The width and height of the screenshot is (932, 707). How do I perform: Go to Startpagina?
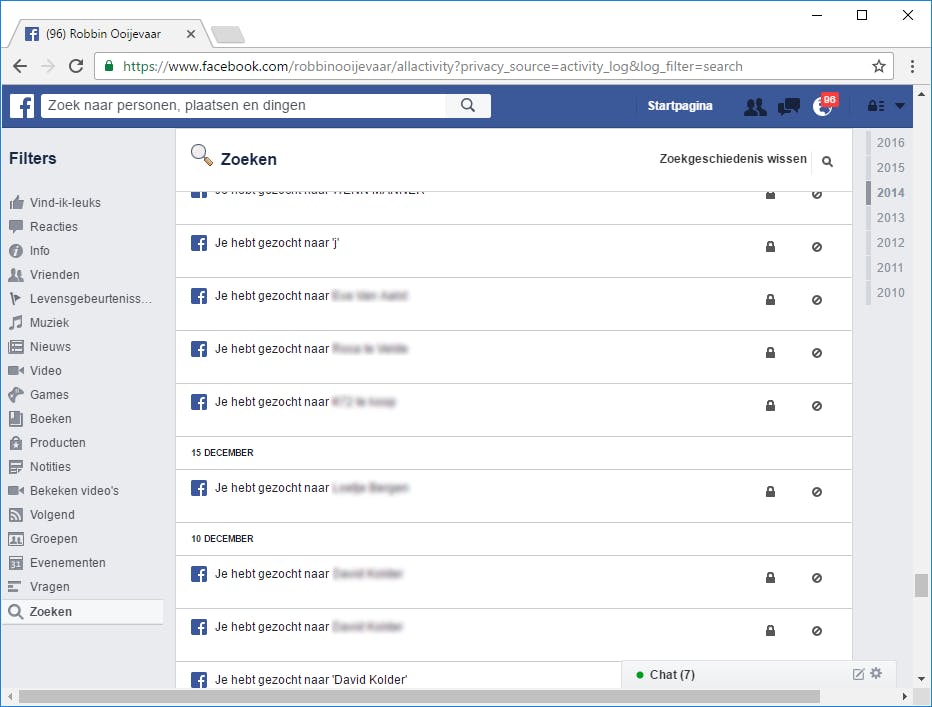pyautogui.click(x=679, y=106)
